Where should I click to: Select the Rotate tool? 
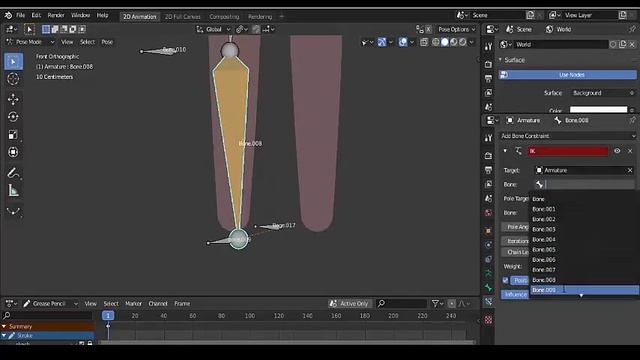click(13, 117)
